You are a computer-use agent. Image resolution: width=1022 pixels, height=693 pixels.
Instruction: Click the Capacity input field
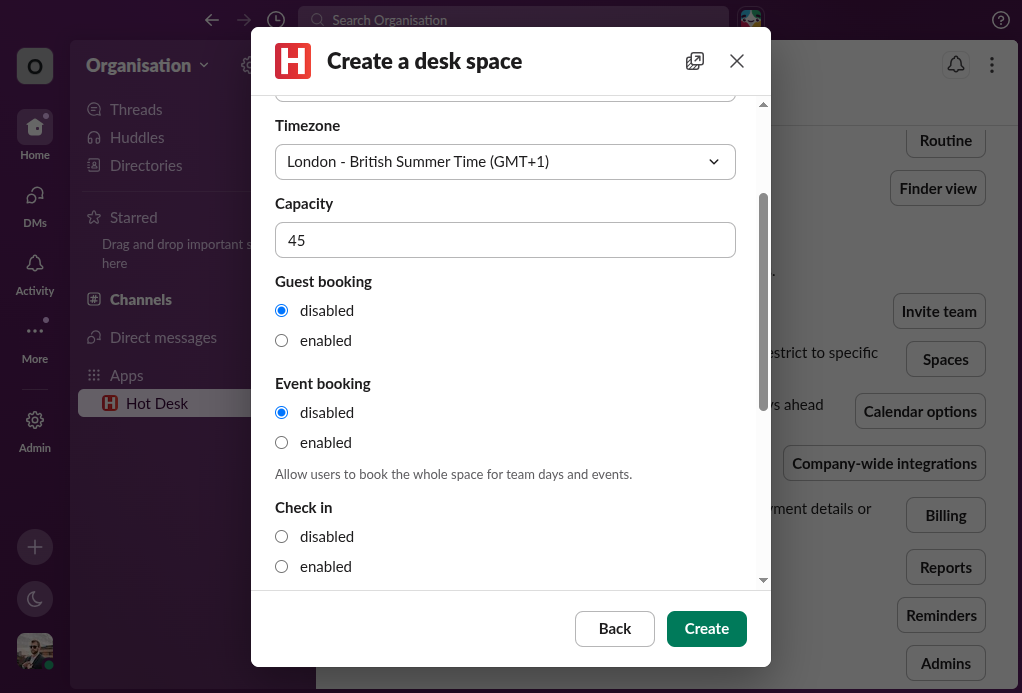tap(505, 240)
